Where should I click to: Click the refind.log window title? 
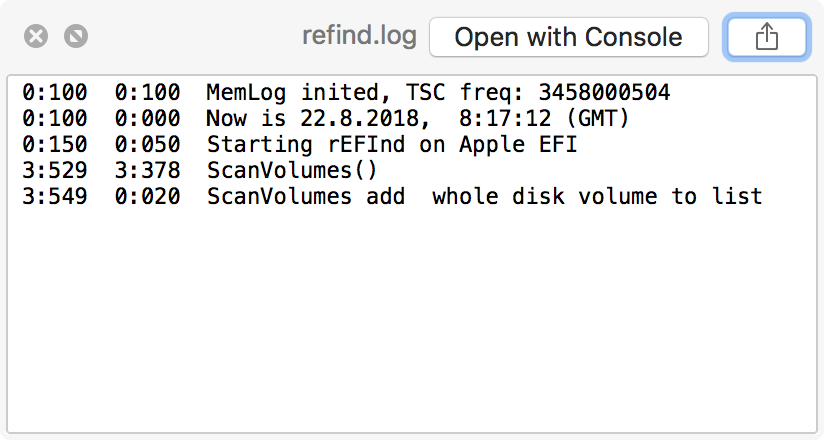(359, 37)
